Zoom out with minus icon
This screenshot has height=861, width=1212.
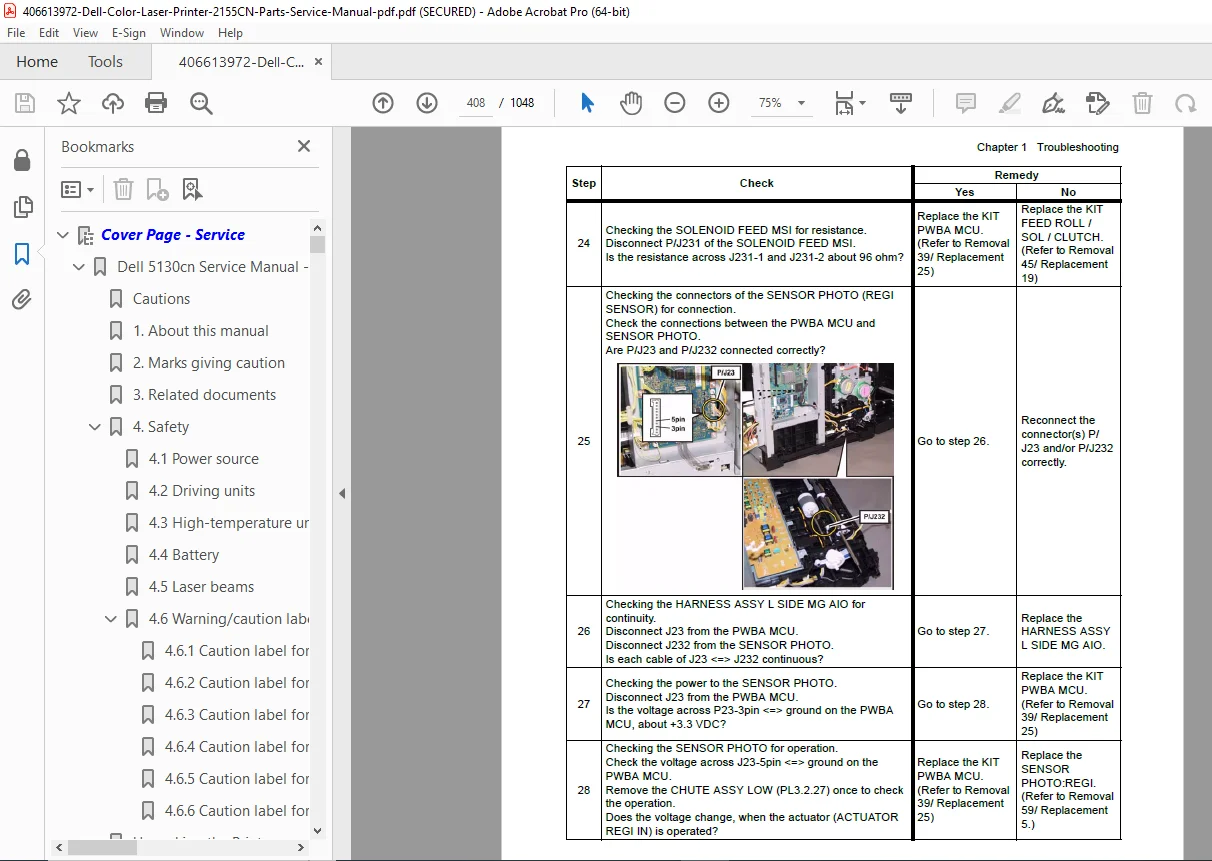click(675, 103)
